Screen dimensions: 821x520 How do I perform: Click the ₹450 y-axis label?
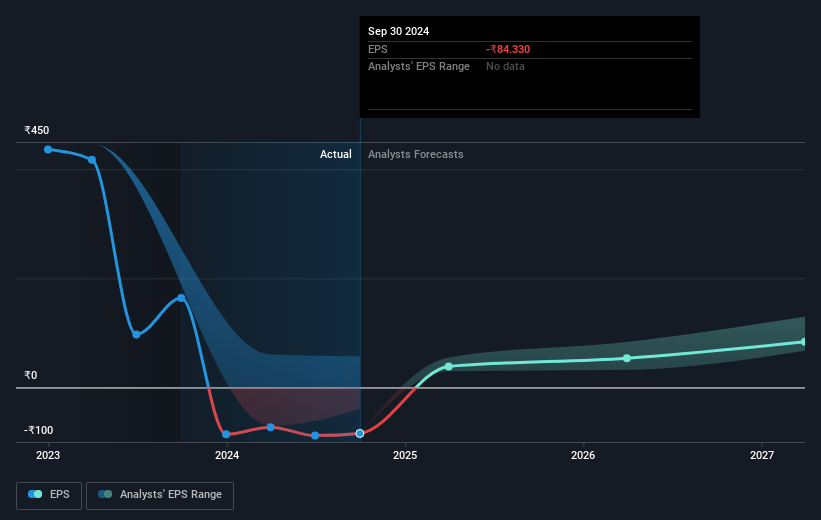tap(37, 130)
